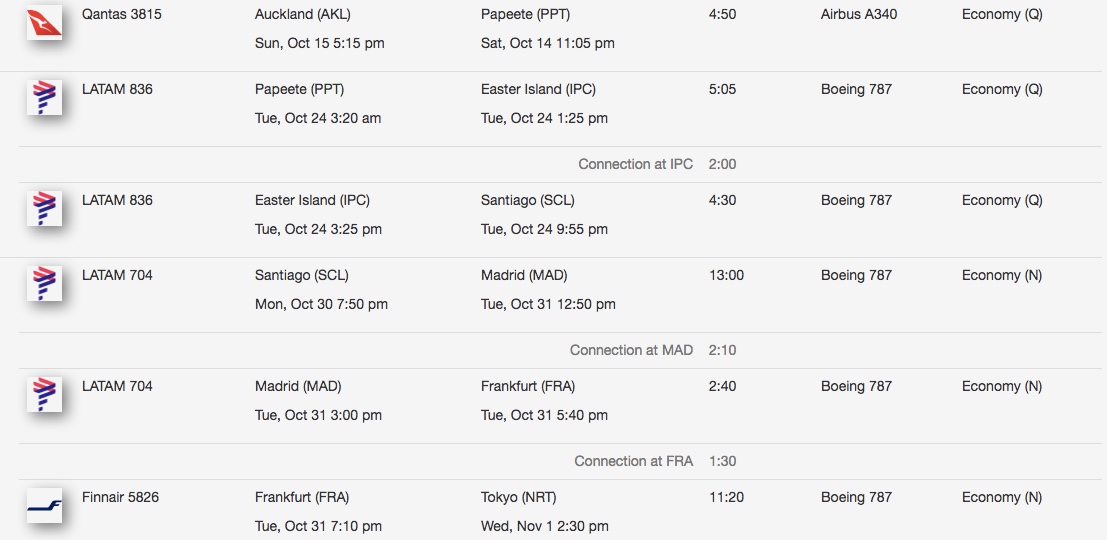Click the Airbus A340 aircraft type
1107x540 pixels.
(859, 14)
